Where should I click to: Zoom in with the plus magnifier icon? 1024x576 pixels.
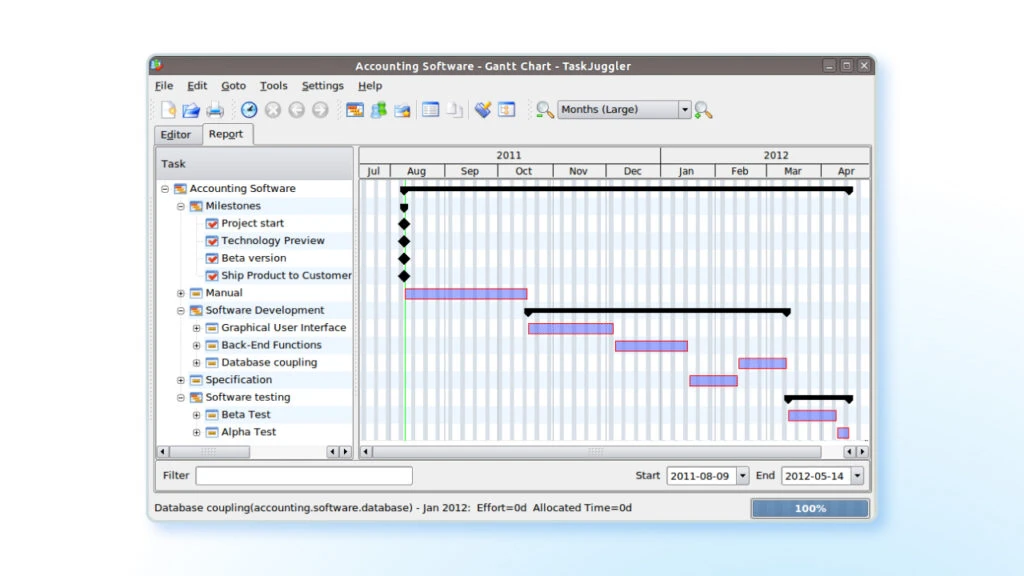pyautogui.click(x=703, y=110)
